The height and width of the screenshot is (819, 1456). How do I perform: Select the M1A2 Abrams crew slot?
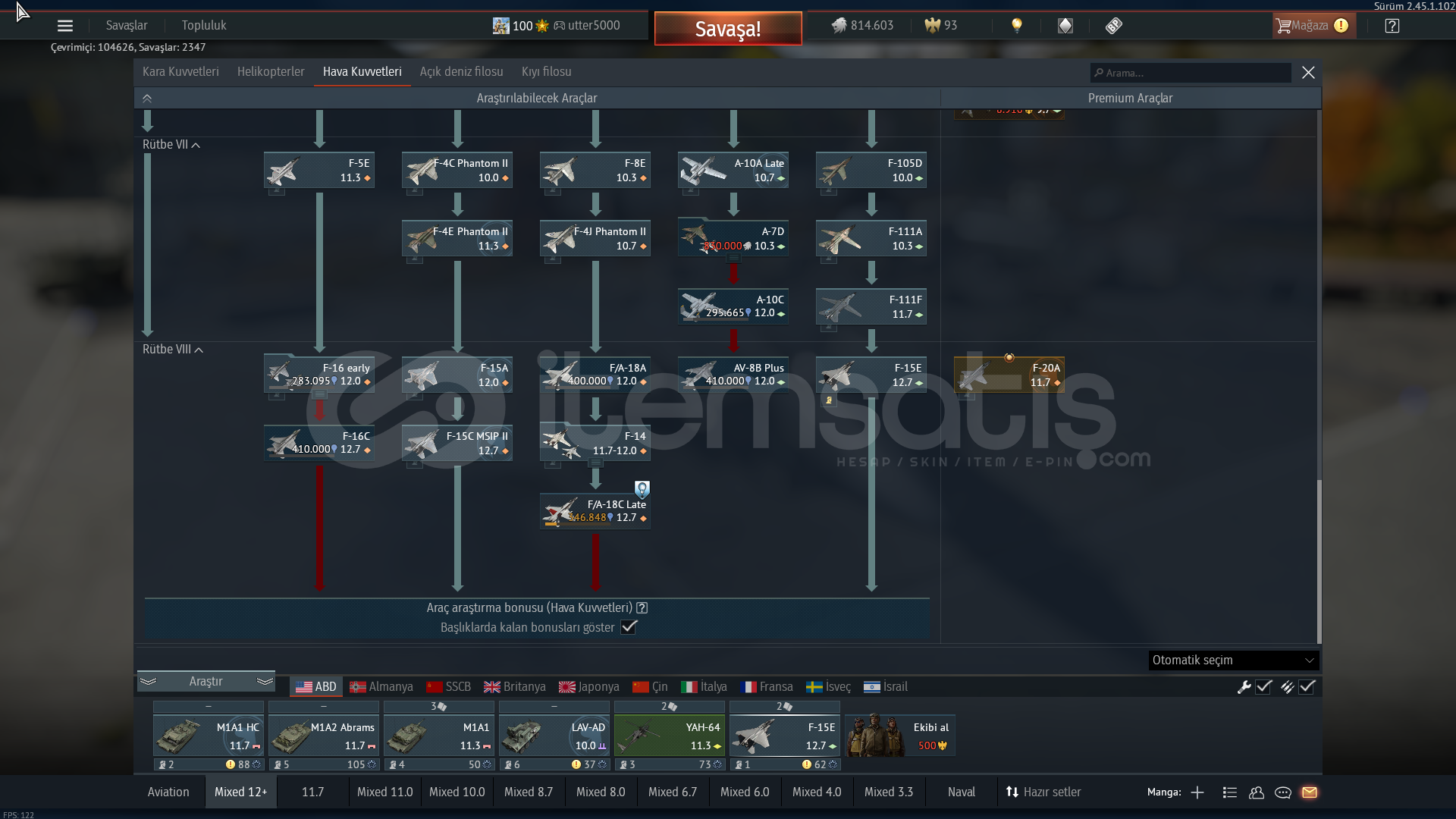pyautogui.click(x=324, y=736)
